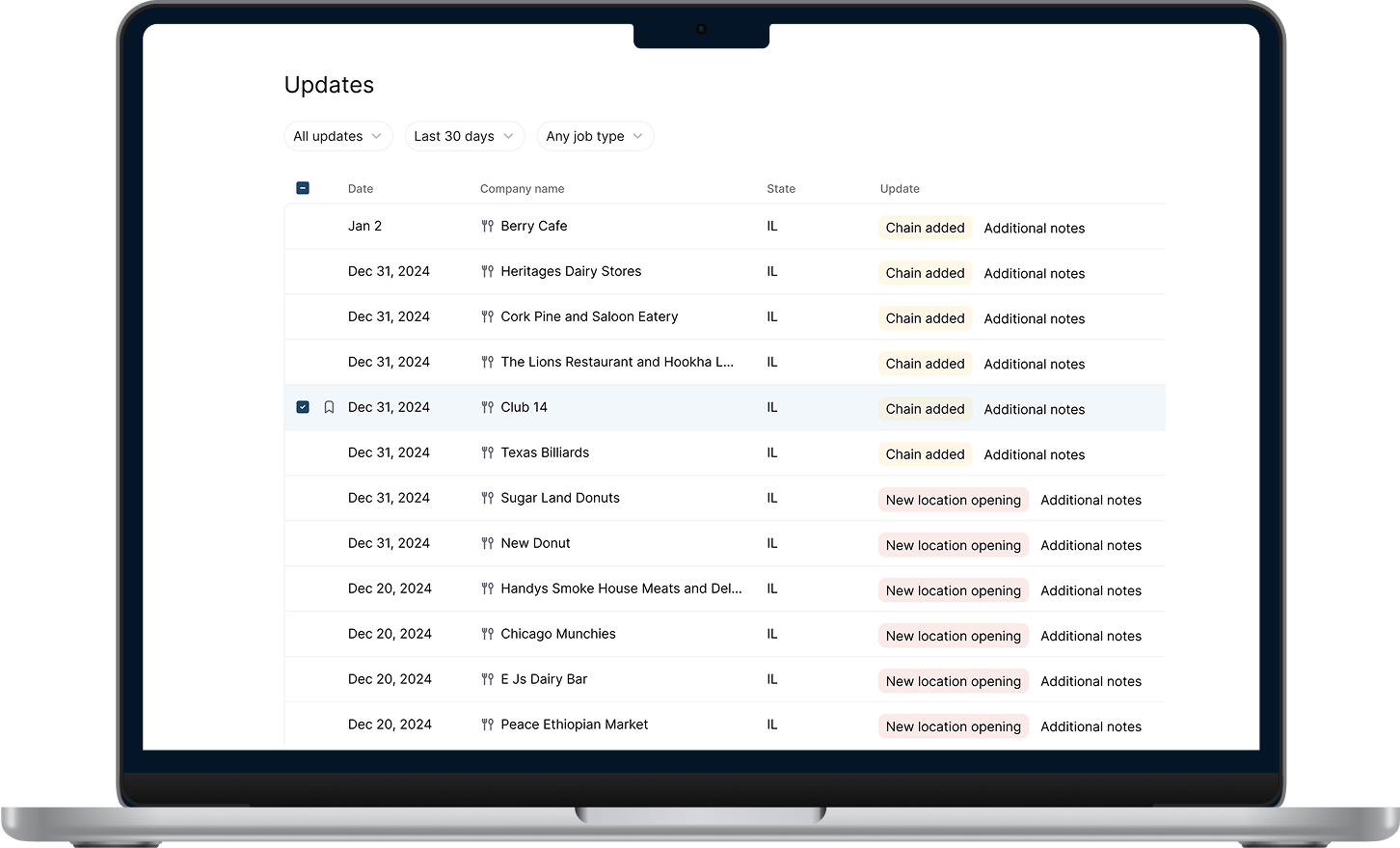Toggle the select-all checkbox in table header
The width and height of the screenshot is (1400, 848).
303,188
